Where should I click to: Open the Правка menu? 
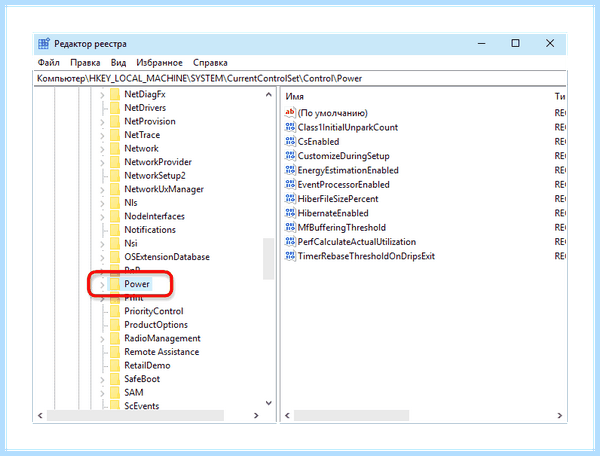pyautogui.click(x=85, y=63)
